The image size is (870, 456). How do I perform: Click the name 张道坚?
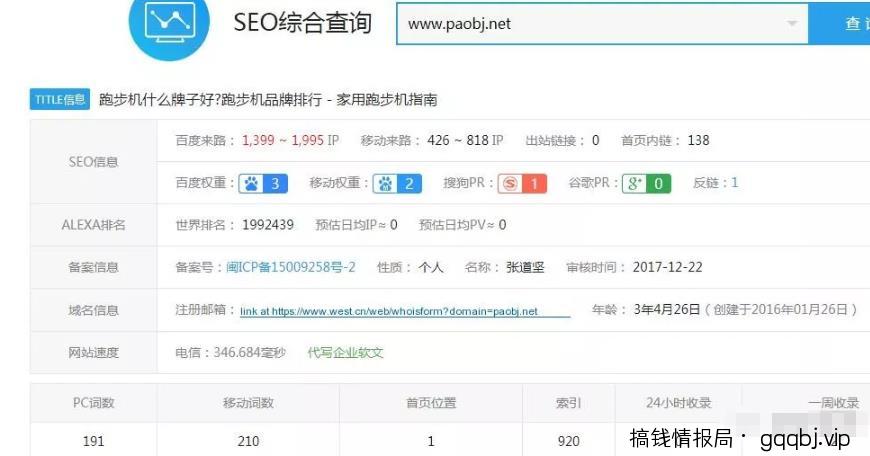click(525, 267)
